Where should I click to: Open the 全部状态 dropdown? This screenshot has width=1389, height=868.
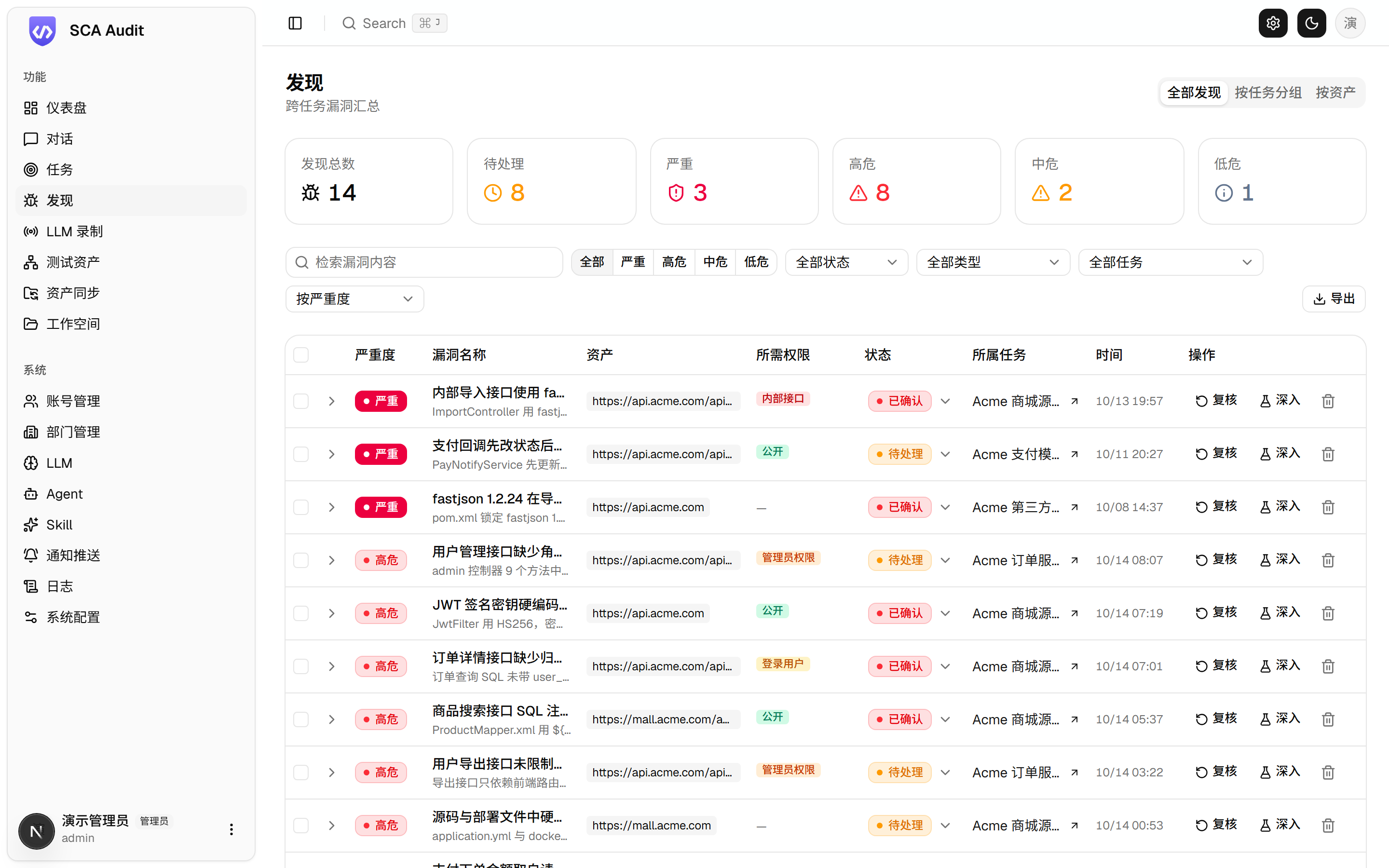[x=846, y=262]
